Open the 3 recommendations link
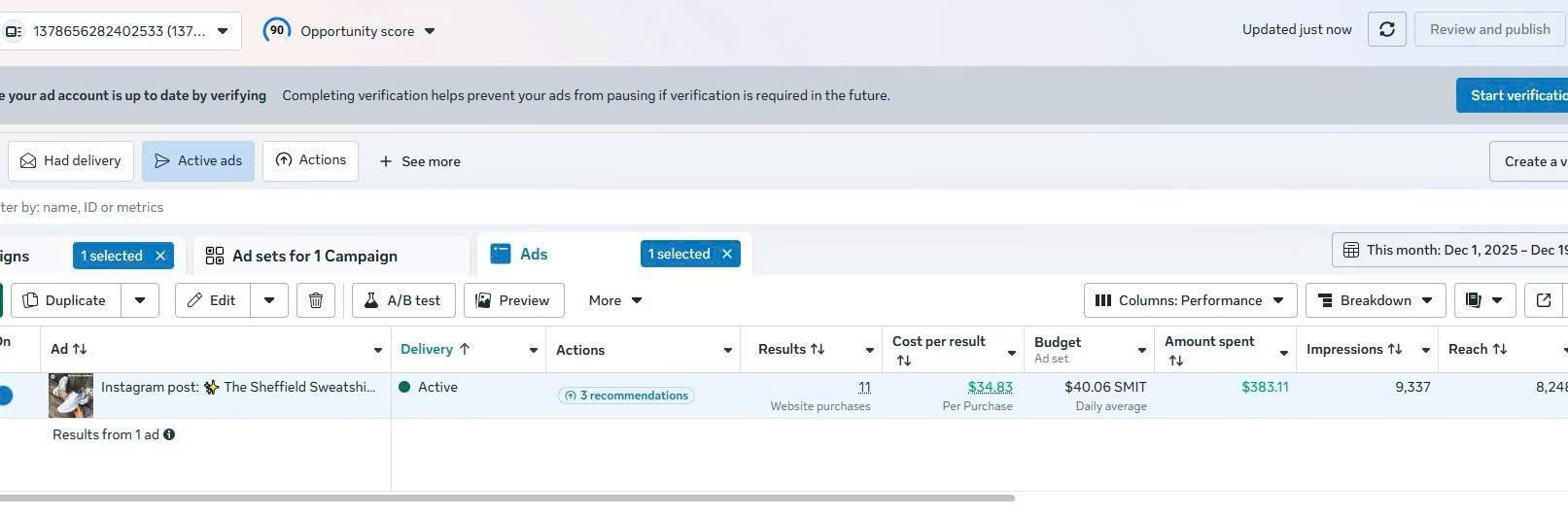The height and width of the screenshot is (518, 1568). [x=626, y=396]
